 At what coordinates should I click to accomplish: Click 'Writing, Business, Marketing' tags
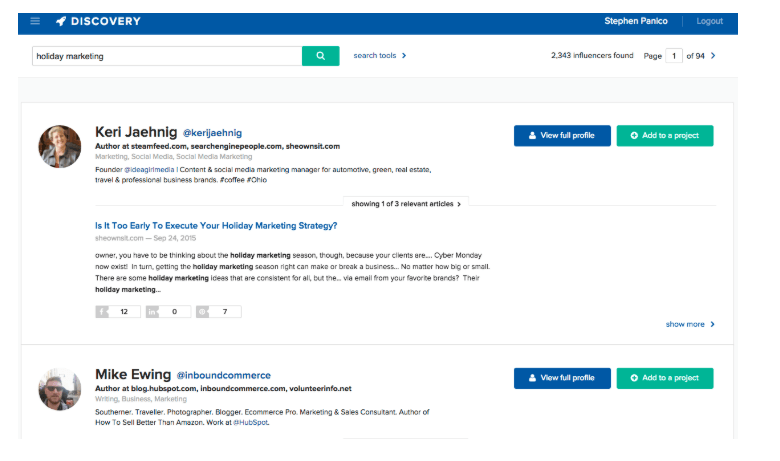pos(141,399)
